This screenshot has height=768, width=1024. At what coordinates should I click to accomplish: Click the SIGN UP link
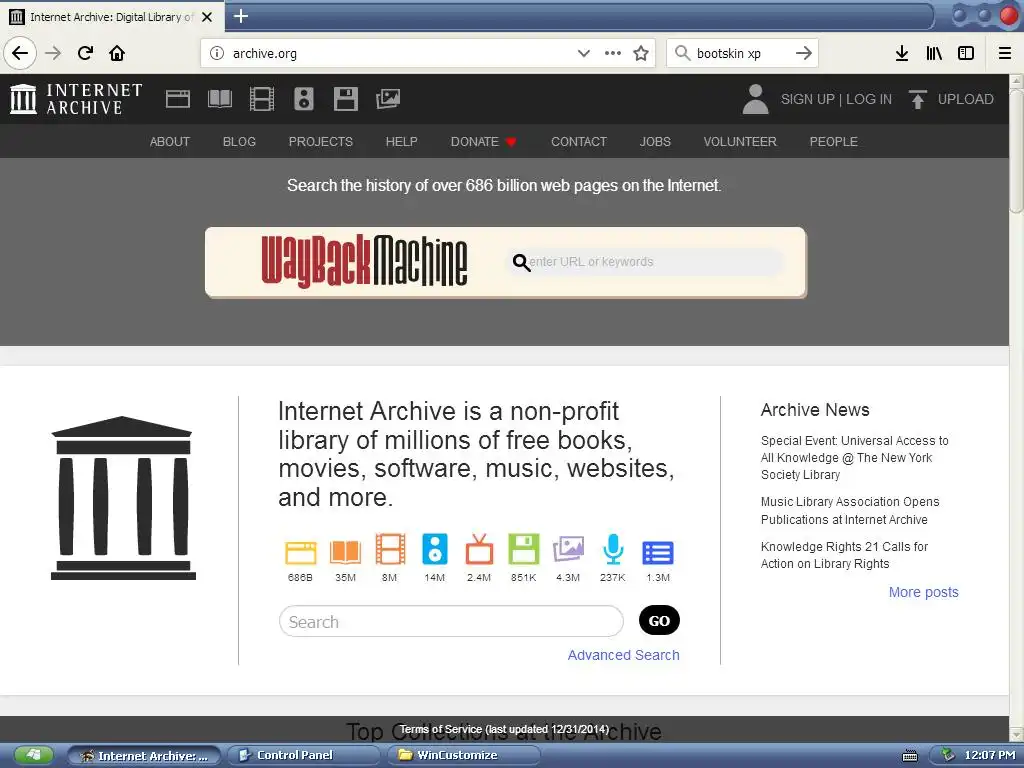click(808, 99)
